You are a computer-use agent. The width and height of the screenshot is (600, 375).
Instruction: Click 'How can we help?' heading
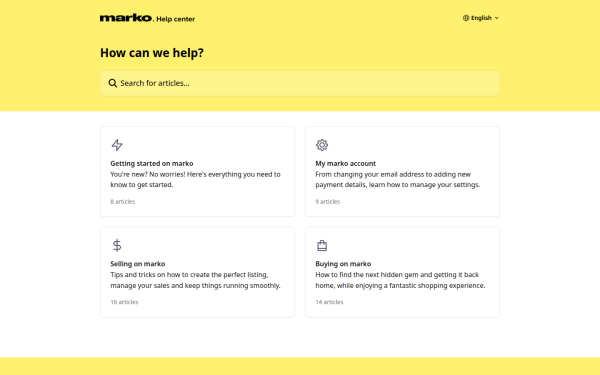(152, 53)
